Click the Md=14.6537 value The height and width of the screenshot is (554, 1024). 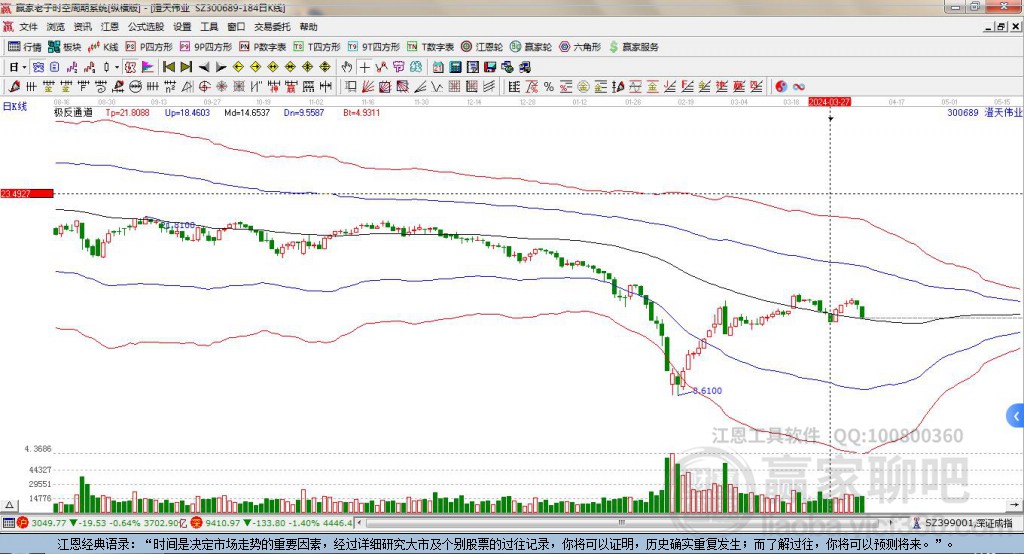[x=247, y=112]
